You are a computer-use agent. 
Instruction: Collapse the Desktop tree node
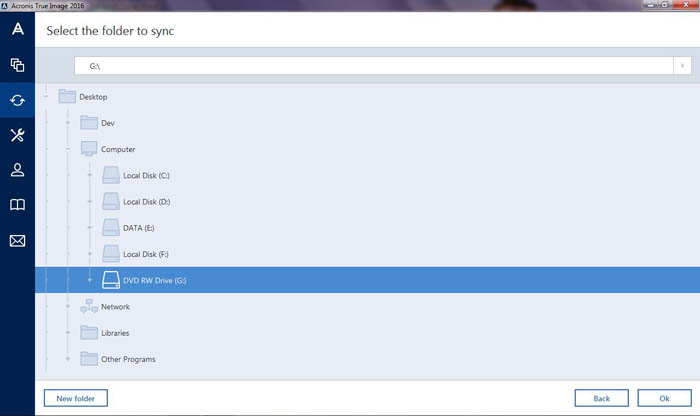coord(46,96)
